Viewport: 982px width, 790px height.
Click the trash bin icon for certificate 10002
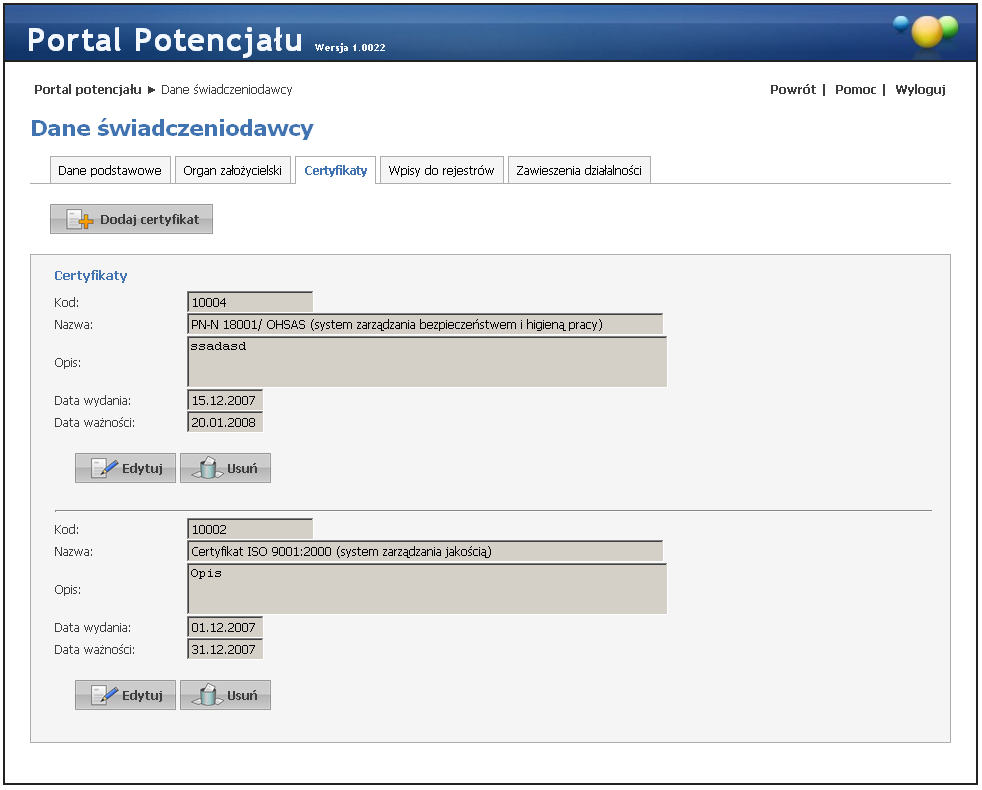[207, 695]
